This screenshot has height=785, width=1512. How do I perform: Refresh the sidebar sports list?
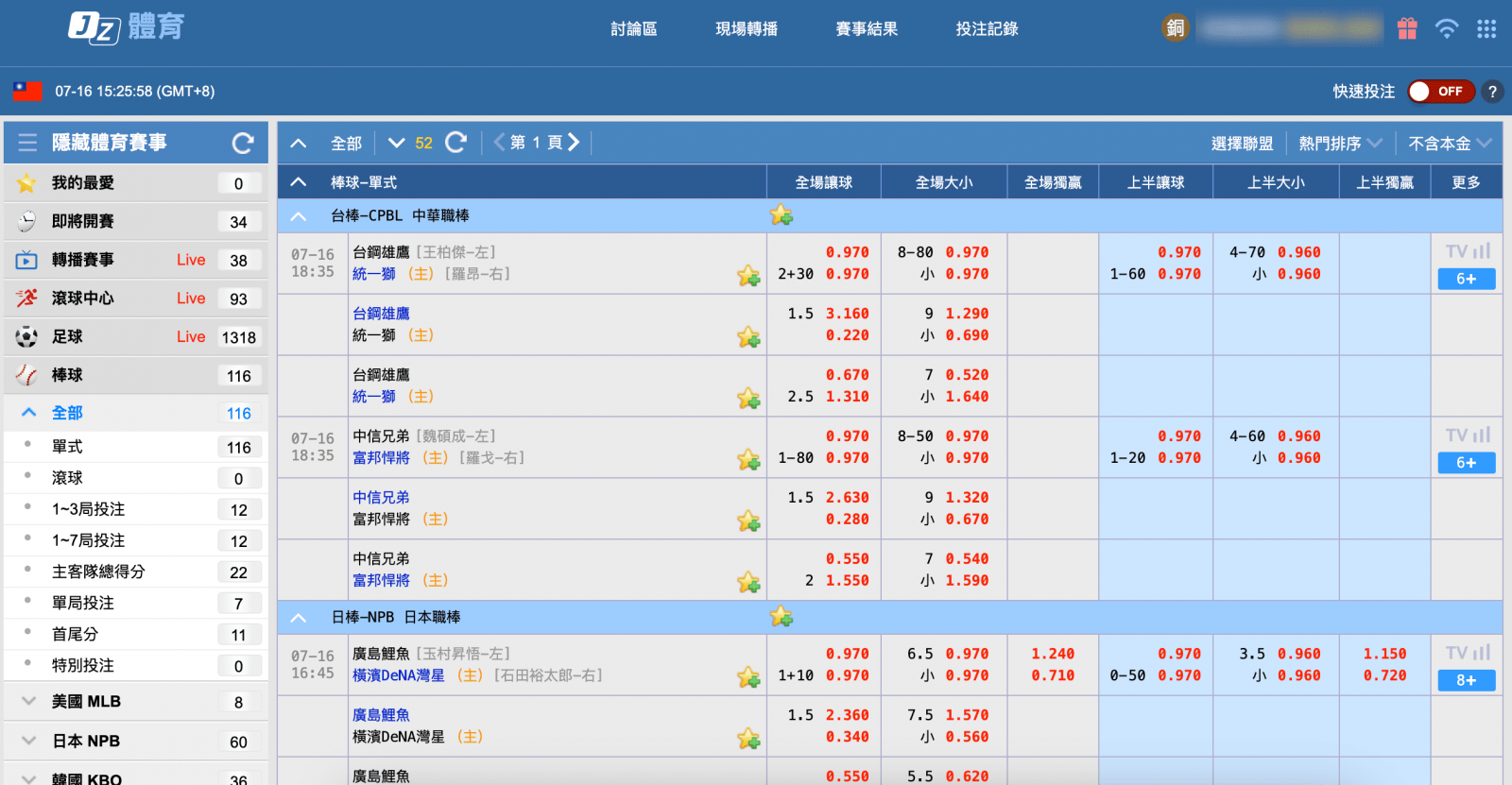point(243,143)
